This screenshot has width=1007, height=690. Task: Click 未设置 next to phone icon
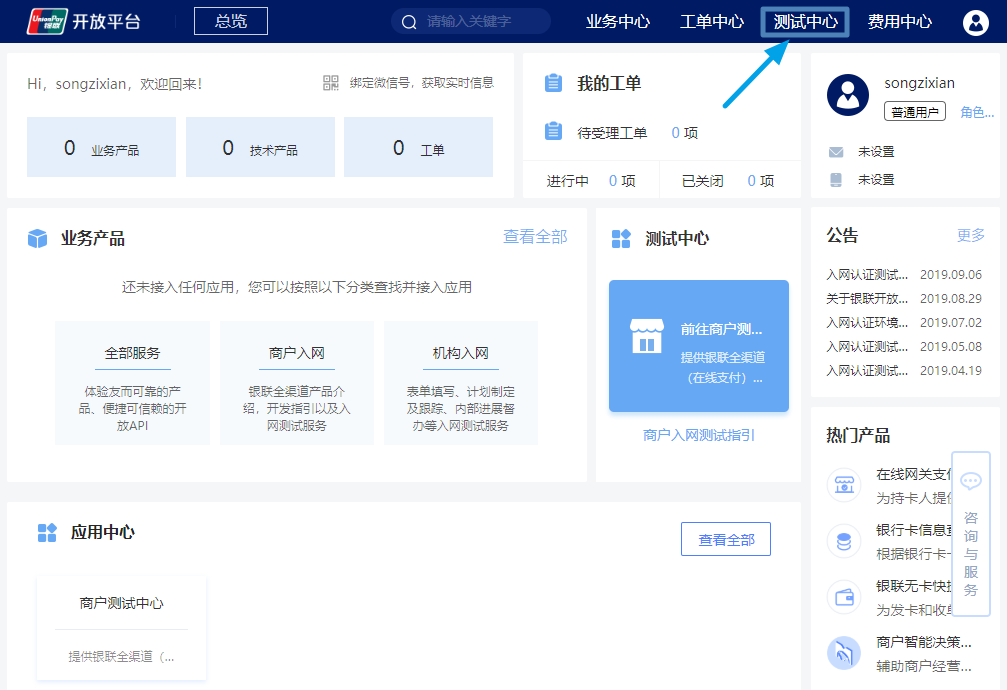(x=876, y=180)
